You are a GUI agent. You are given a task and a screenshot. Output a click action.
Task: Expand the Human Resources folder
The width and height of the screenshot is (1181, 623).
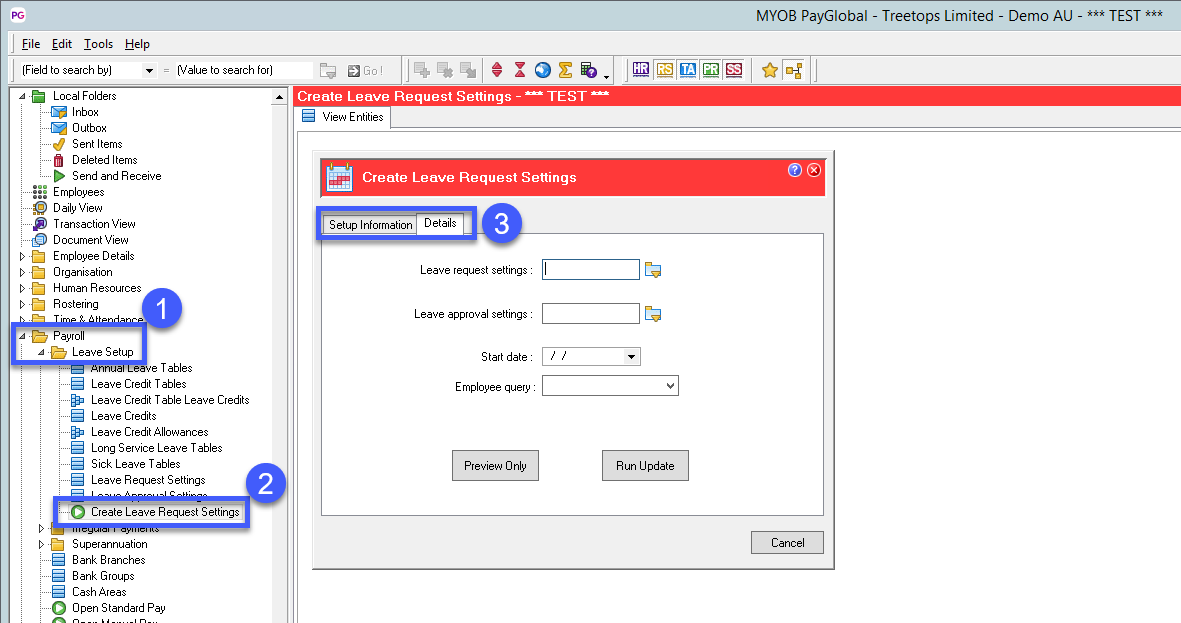point(23,288)
